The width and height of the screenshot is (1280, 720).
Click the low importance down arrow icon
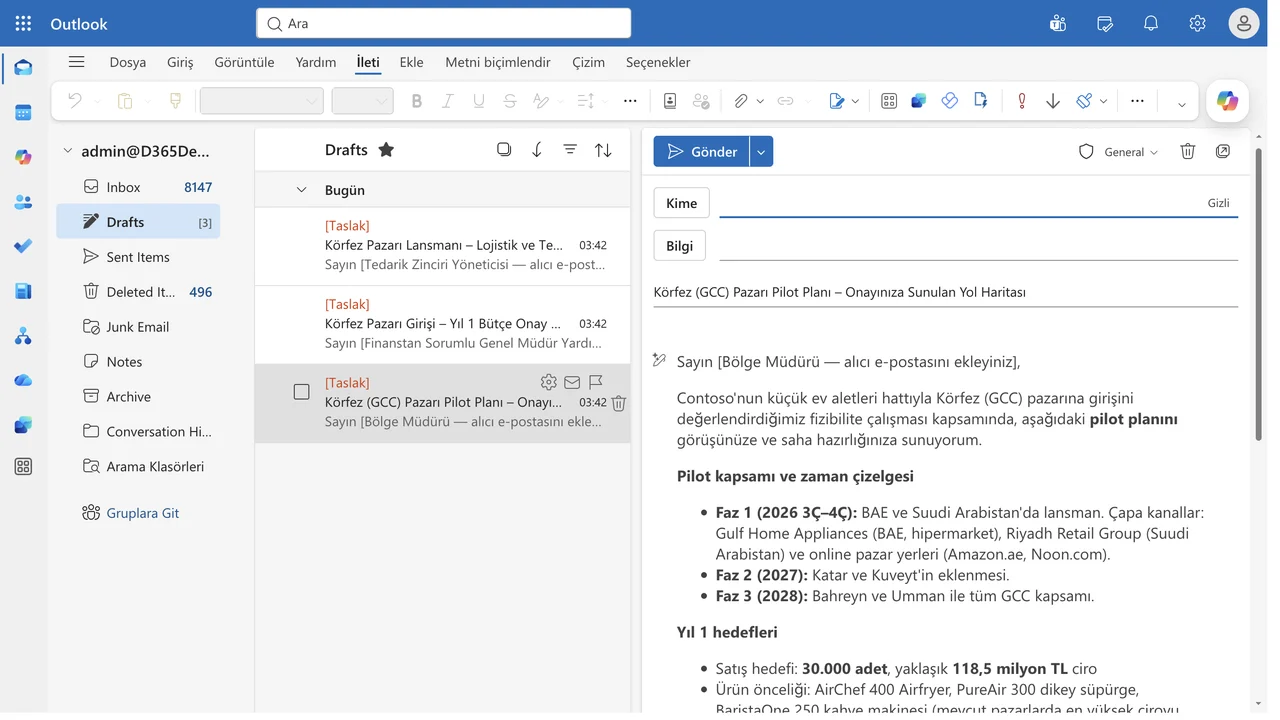tap(1053, 101)
